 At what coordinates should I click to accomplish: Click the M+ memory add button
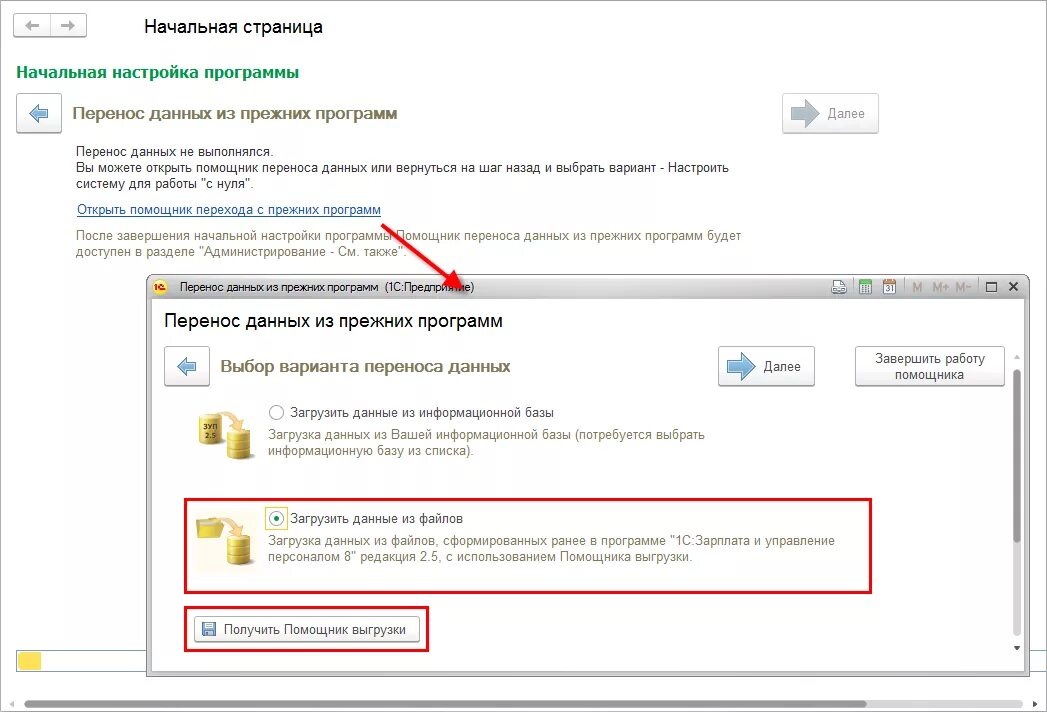tap(940, 287)
